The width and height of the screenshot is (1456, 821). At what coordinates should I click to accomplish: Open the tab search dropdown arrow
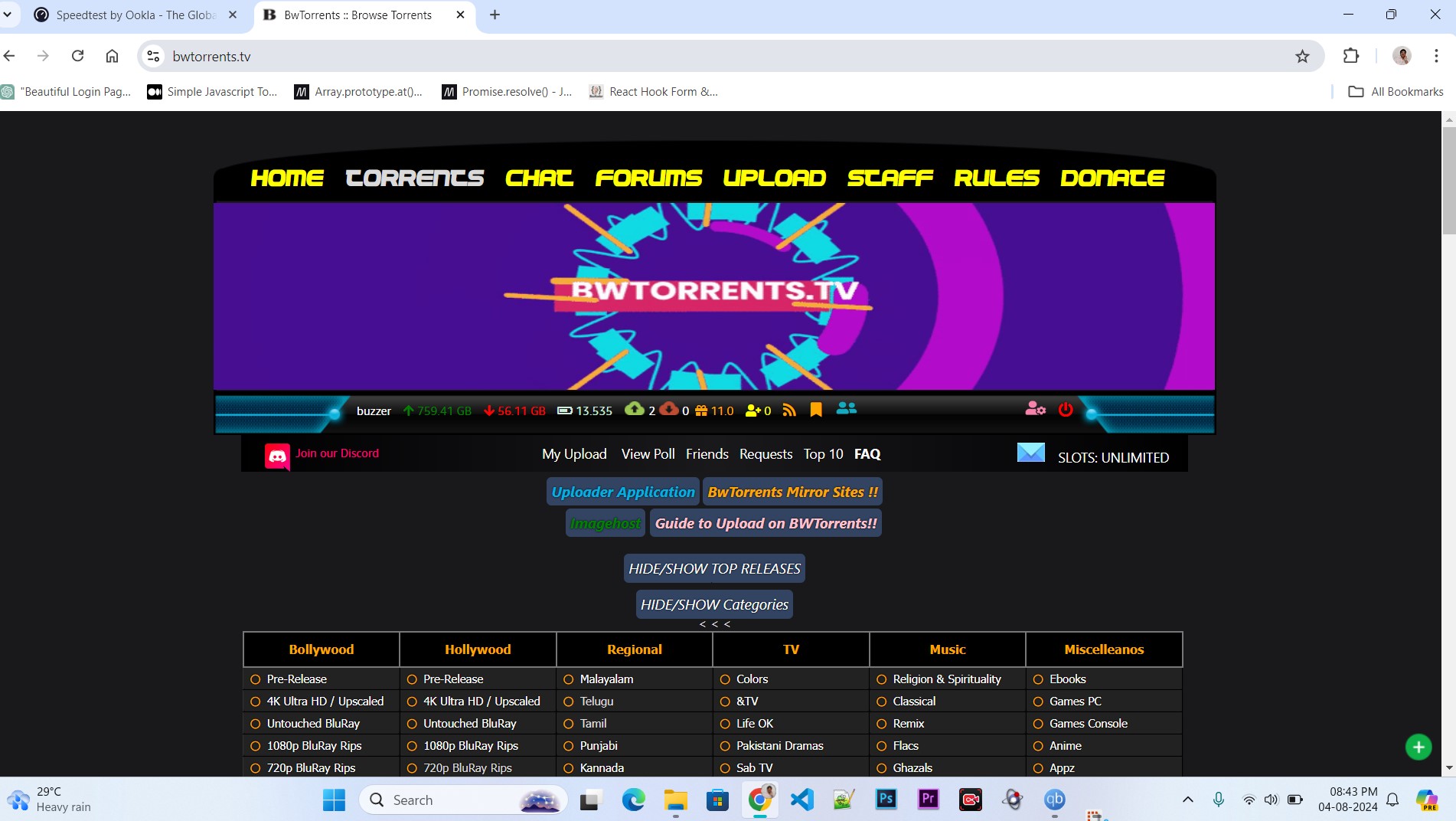click(x=8, y=14)
